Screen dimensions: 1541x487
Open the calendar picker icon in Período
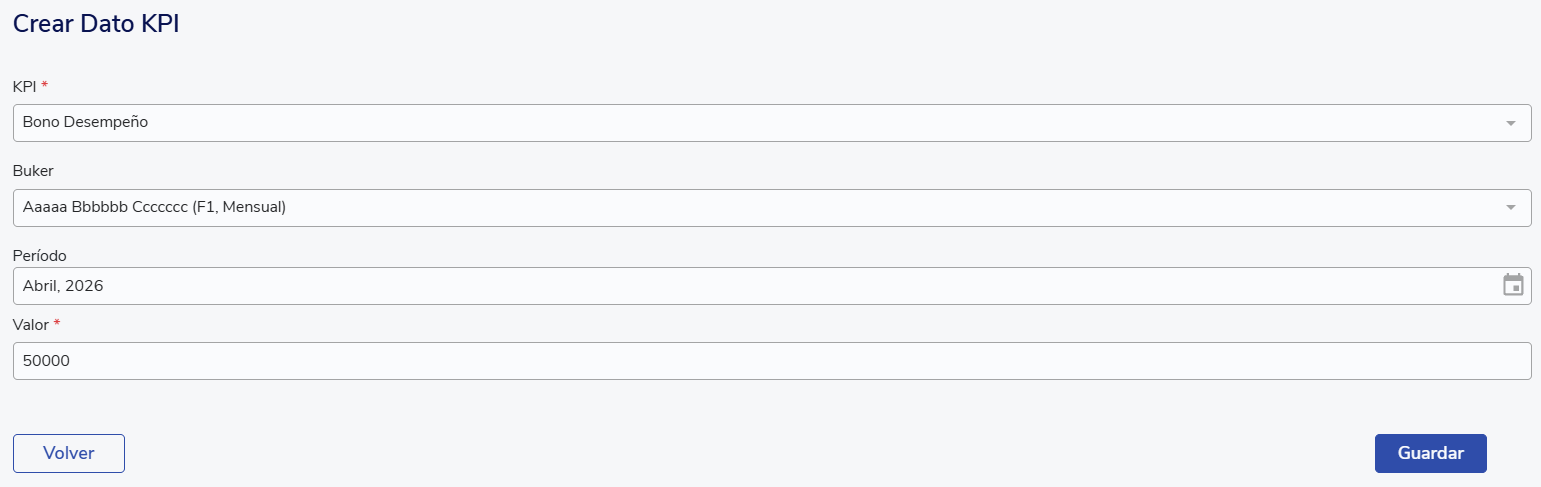click(x=1513, y=285)
